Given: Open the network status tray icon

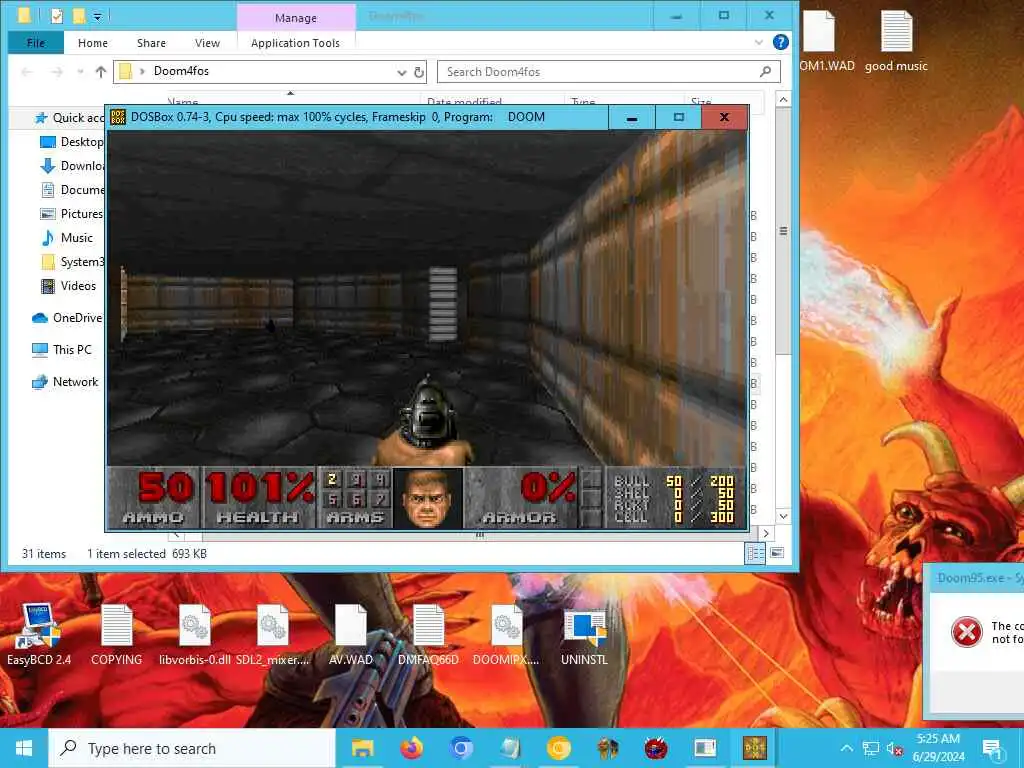Looking at the screenshot, I should 871,748.
